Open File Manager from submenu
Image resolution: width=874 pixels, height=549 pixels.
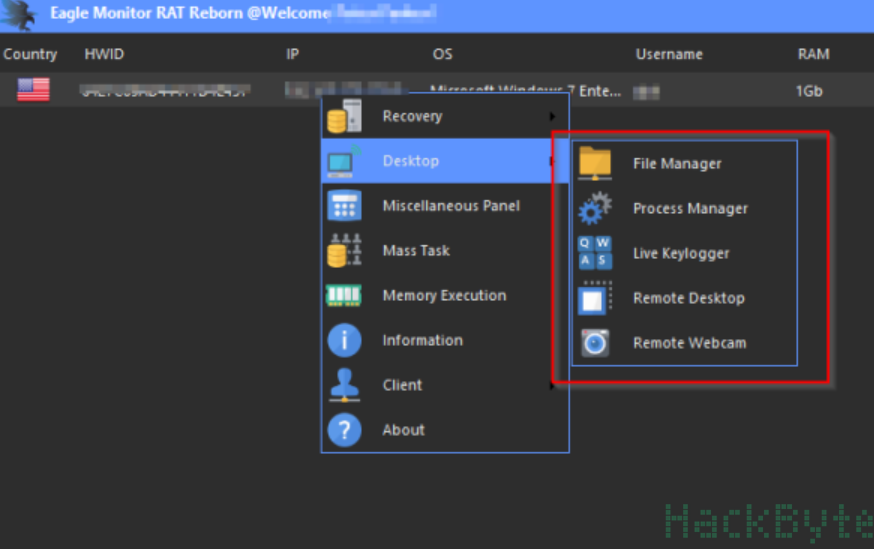(684, 163)
